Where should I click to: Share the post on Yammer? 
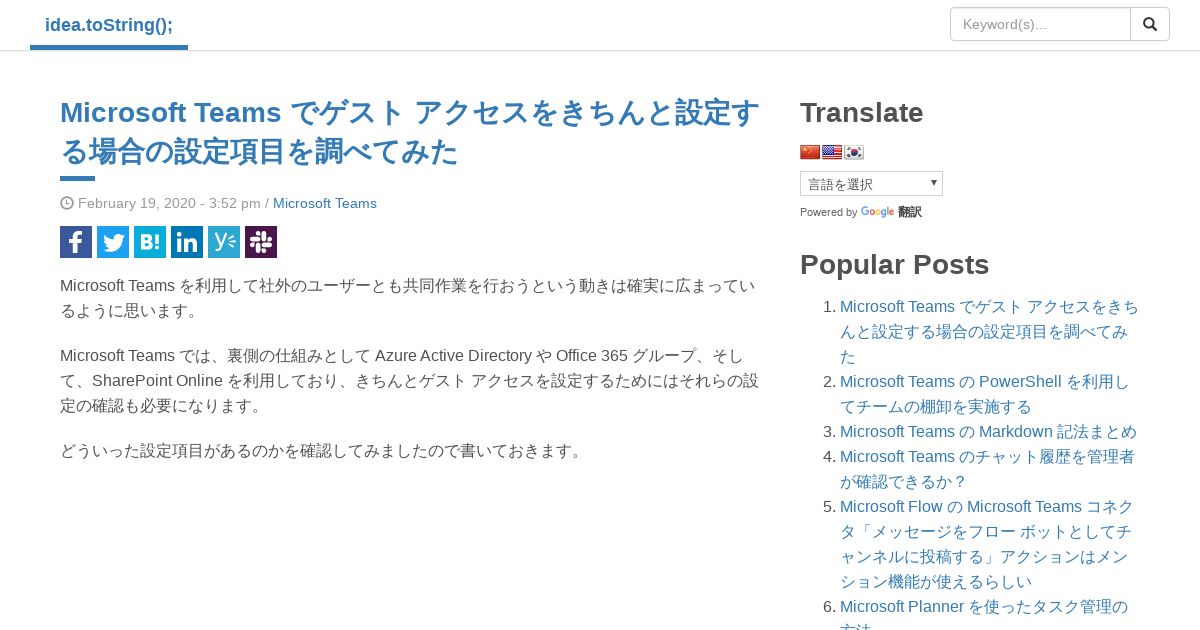224,242
